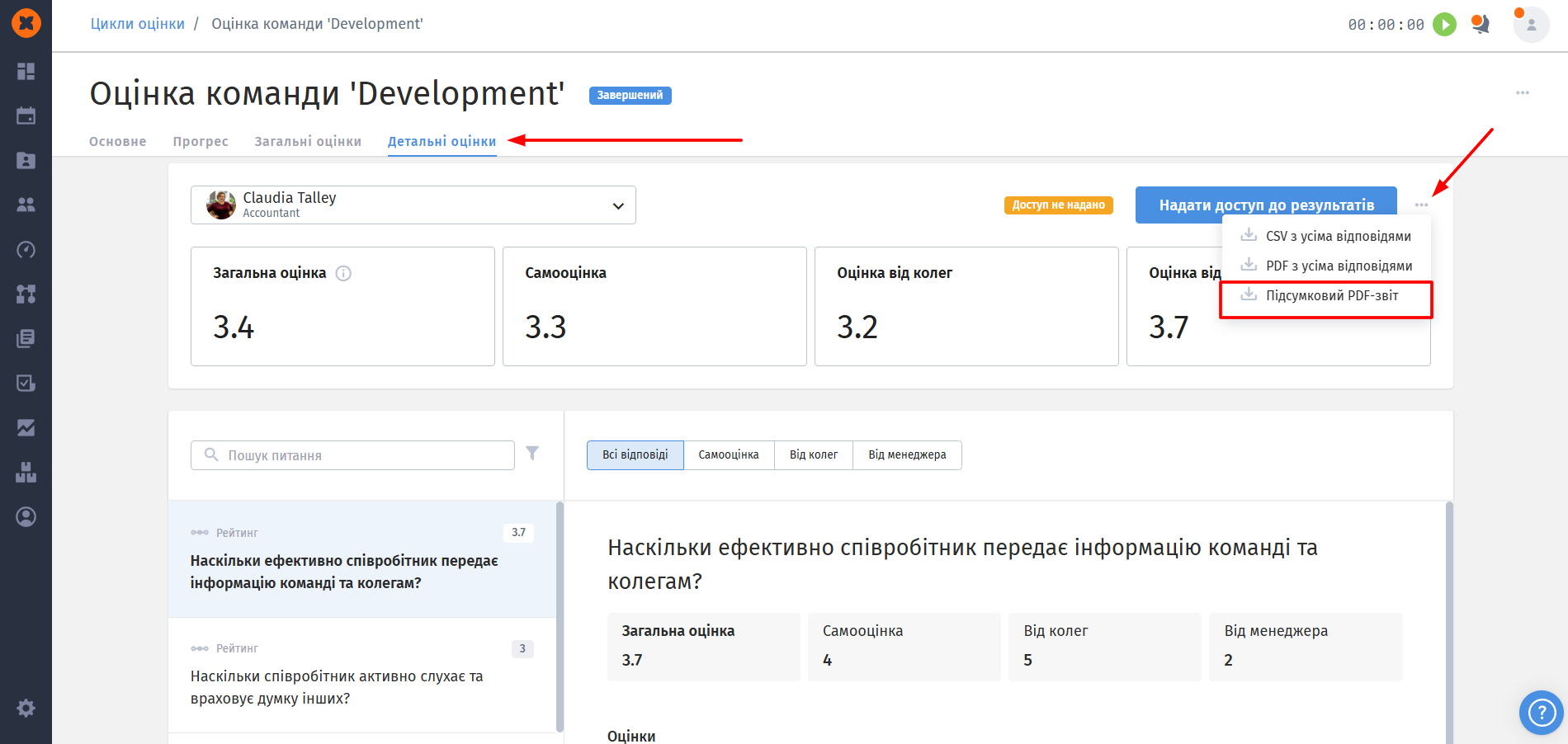Open the blue help question mark button
Screen dimensions: 1568x744
pyautogui.click(x=1542, y=712)
